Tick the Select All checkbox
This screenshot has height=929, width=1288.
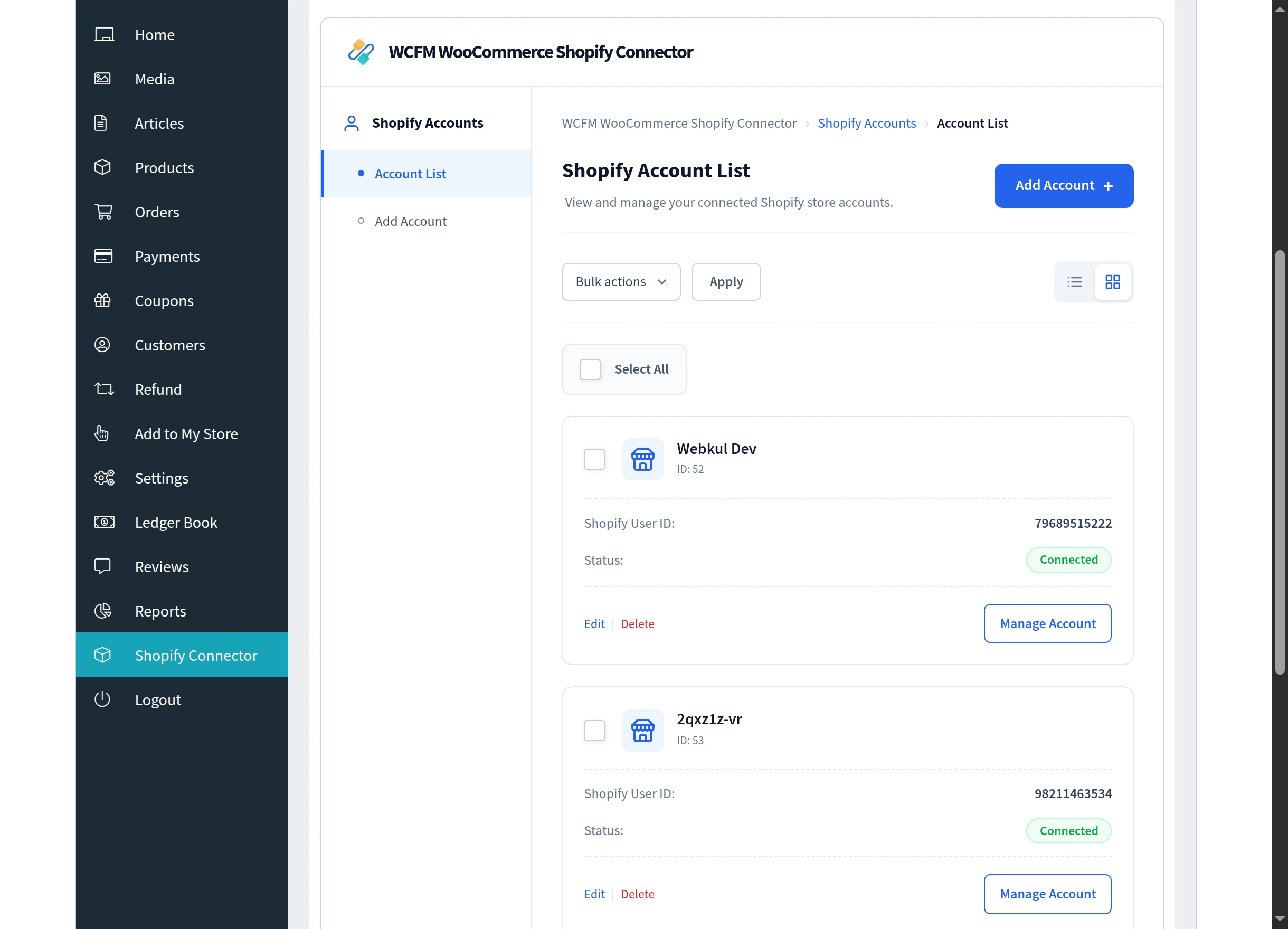pos(590,369)
